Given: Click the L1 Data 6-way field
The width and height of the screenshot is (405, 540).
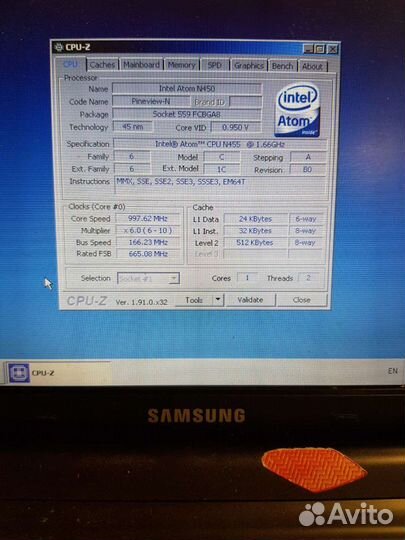Looking at the screenshot, I should [x=306, y=219].
